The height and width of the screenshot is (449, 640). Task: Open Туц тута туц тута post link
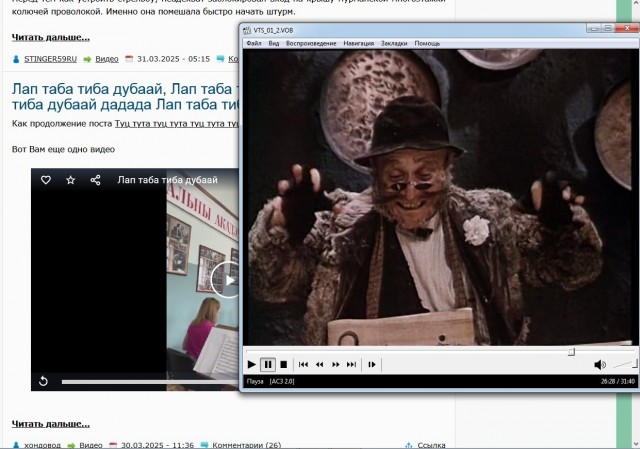177,124
